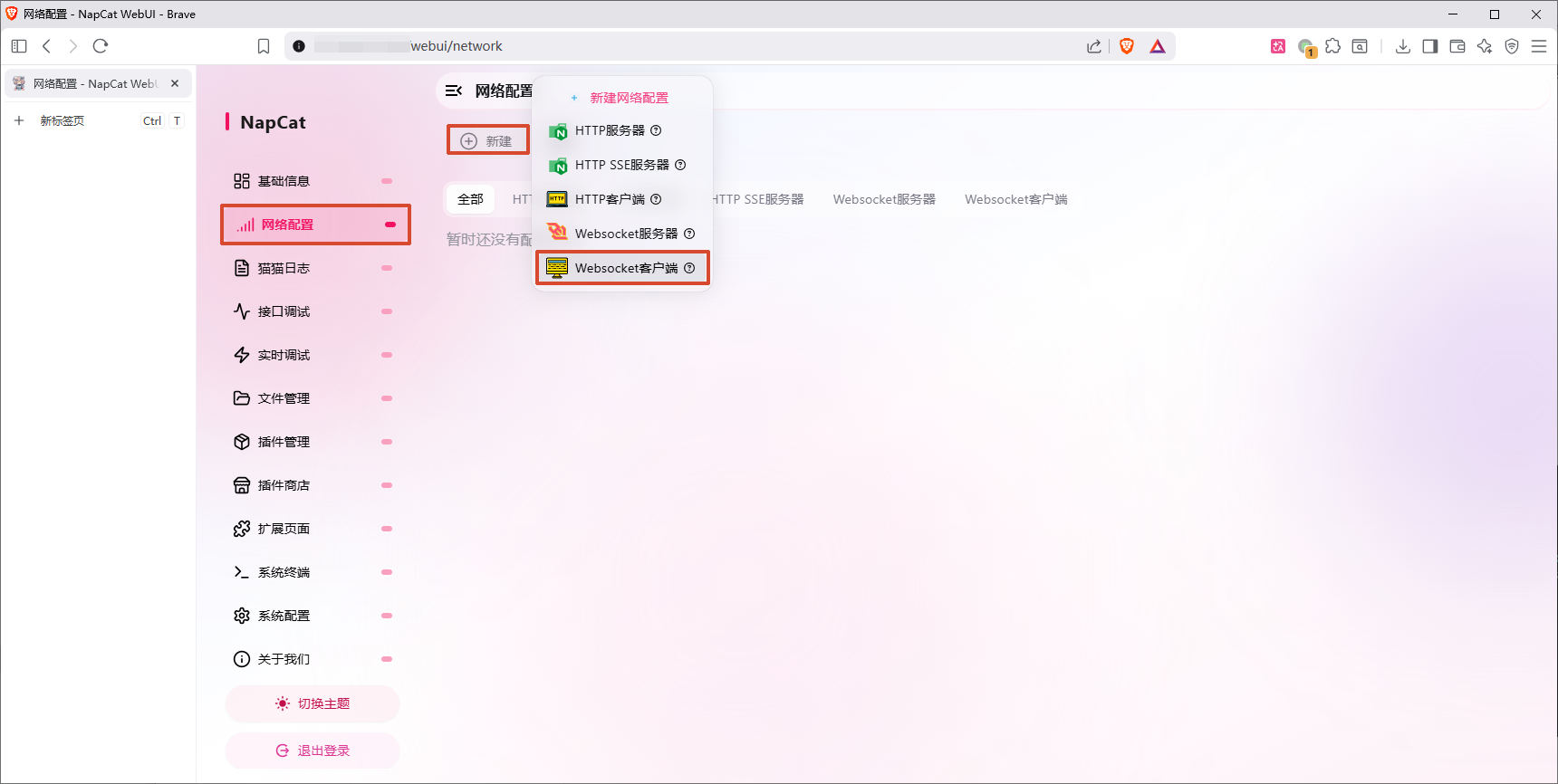Open the Brave Shields lion icon
The image size is (1558, 784).
pos(1127,46)
